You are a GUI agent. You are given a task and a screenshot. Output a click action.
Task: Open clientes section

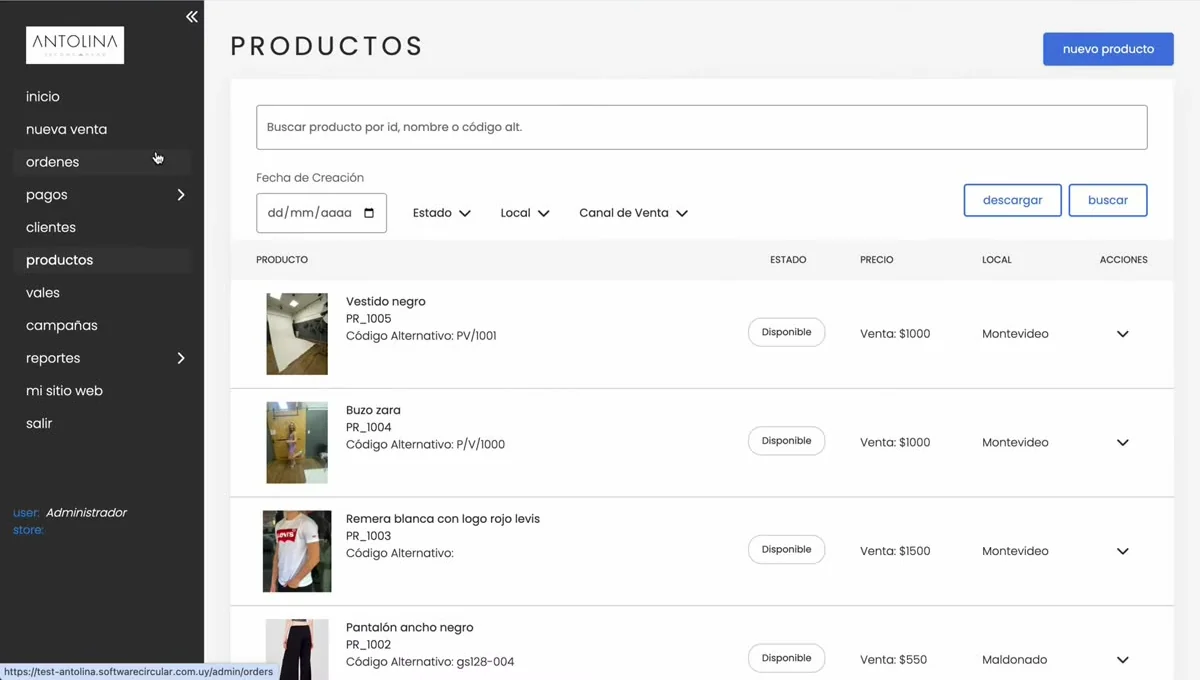(x=51, y=227)
